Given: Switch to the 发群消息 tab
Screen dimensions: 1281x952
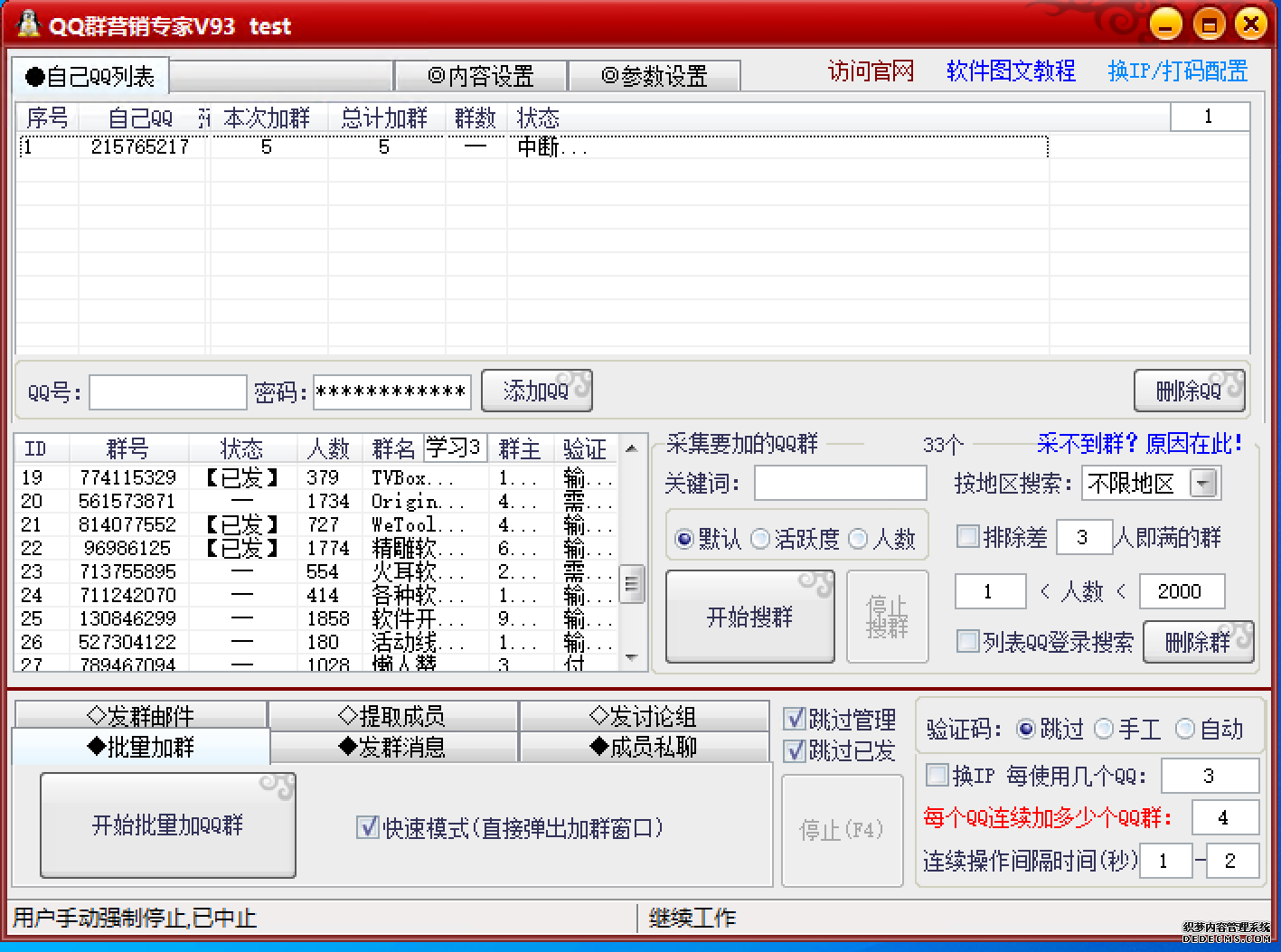Looking at the screenshot, I should point(393,747).
